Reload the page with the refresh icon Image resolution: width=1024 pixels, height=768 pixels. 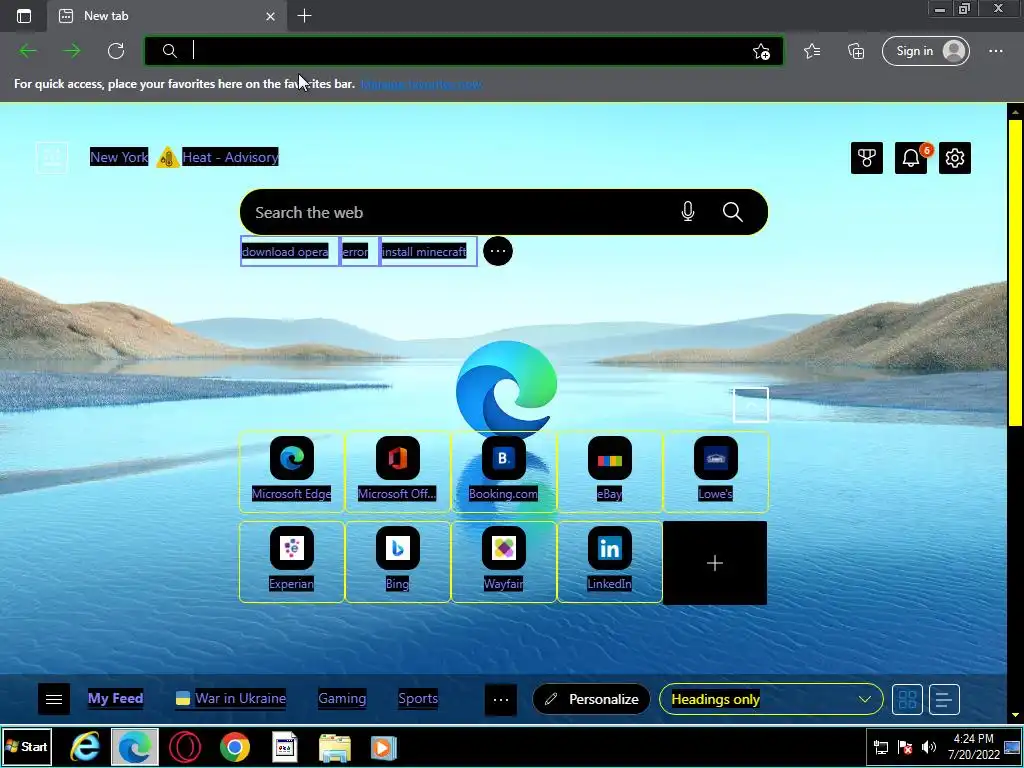point(116,51)
